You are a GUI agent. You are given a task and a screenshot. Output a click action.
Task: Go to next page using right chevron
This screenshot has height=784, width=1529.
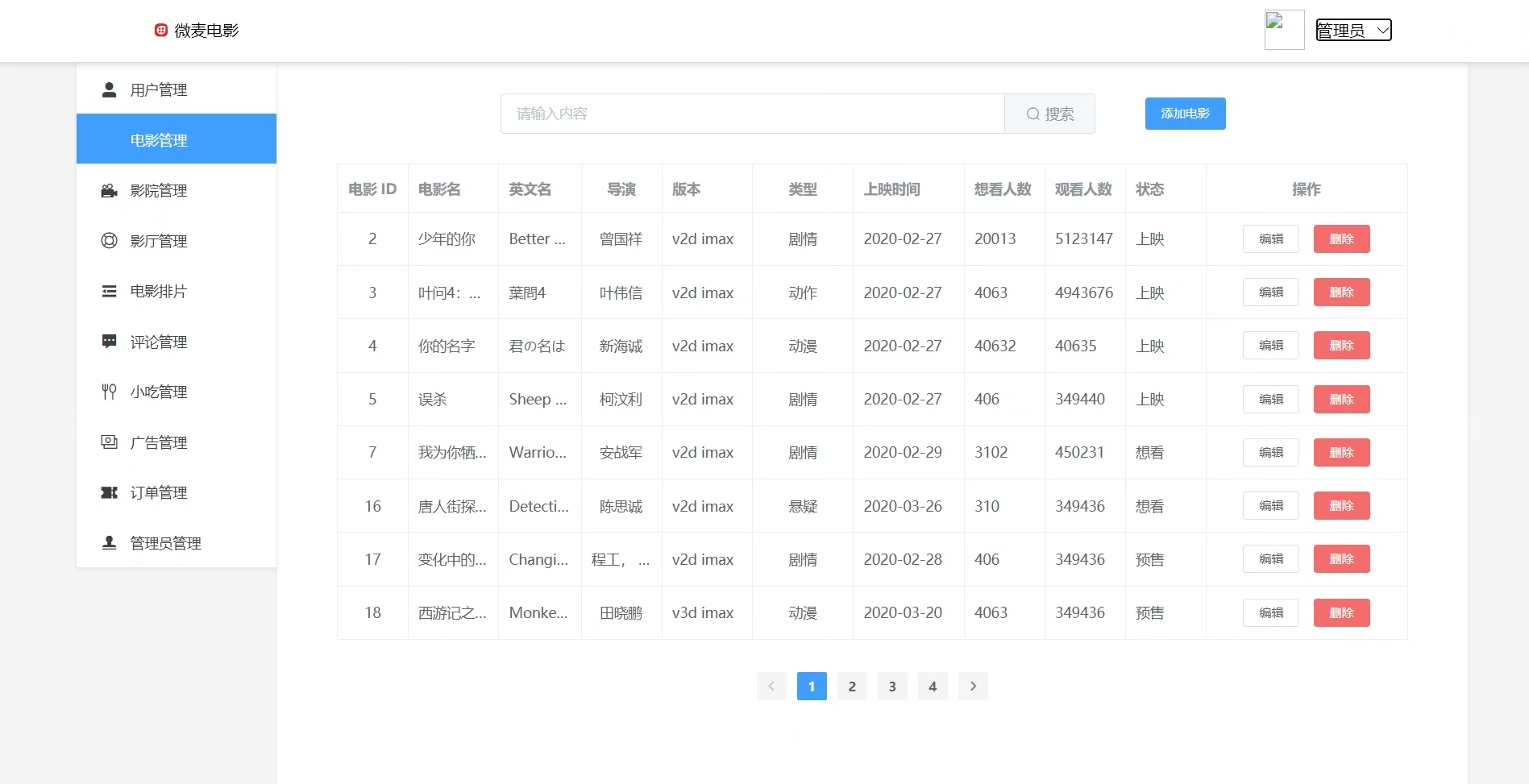pos(973,687)
